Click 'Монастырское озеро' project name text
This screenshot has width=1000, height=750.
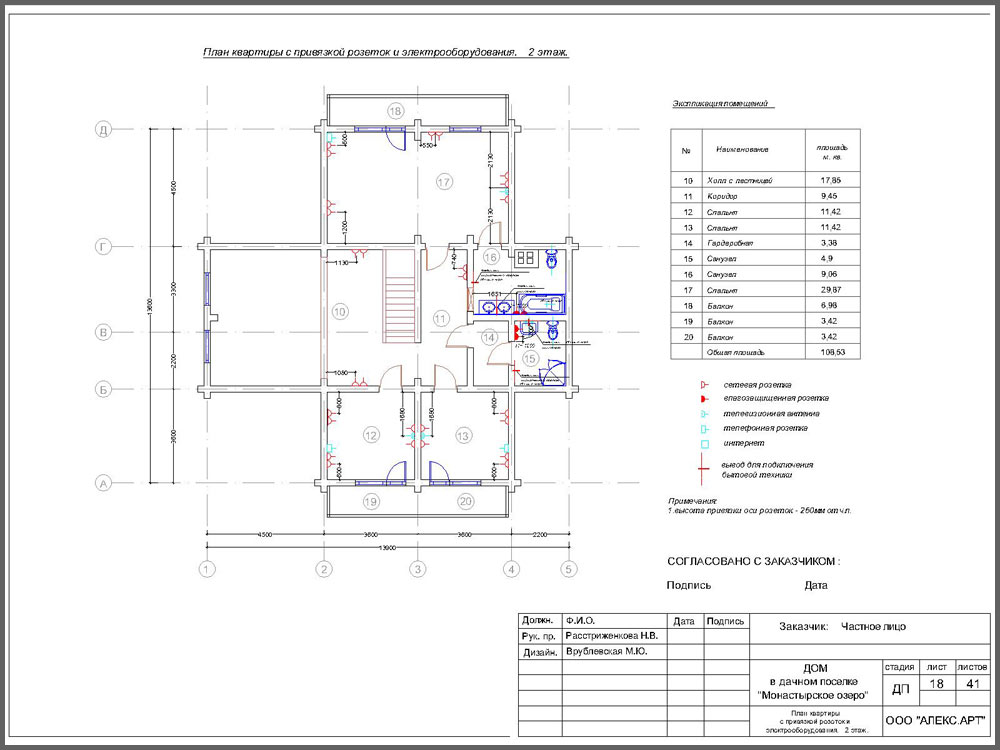pyautogui.click(x=814, y=695)
